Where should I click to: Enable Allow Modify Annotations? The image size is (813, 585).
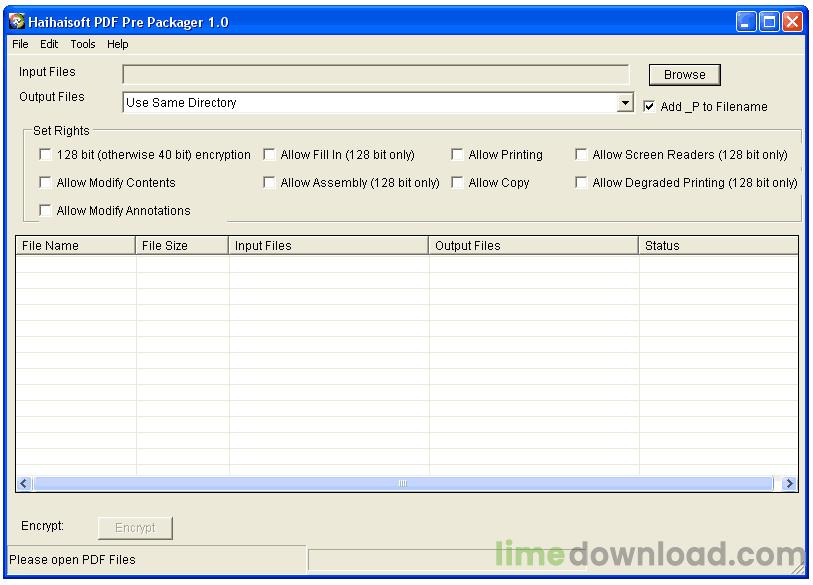tap(45, 211)
